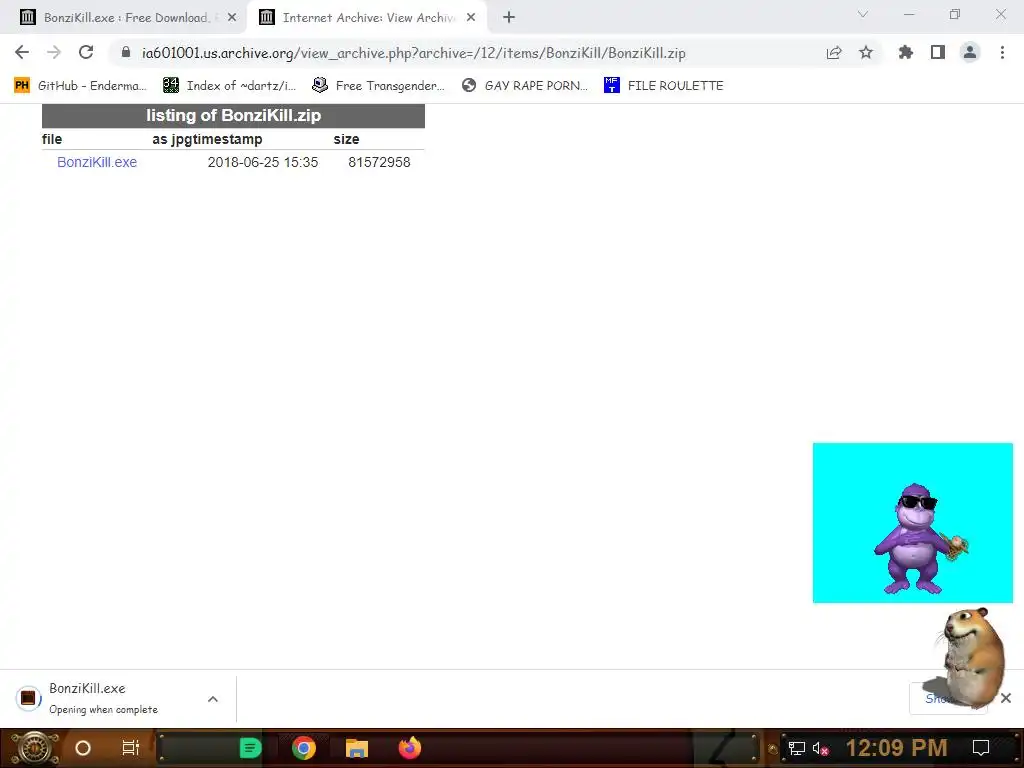This screenshot has height=768, width=1024.
Task: Click the listing of BonziKill.zip header
Action: (233, 116)
